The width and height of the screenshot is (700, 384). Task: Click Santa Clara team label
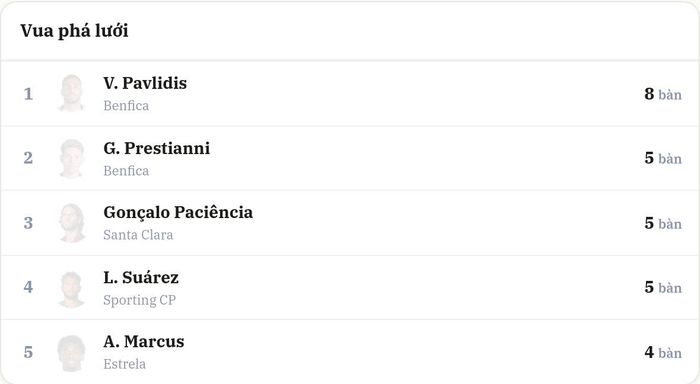[x=138, y=235]
